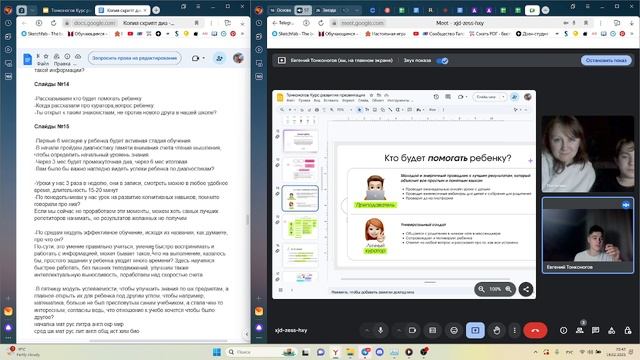
Task: Click the share icon beside zoom controls
Action: click(x=527, y=289)
